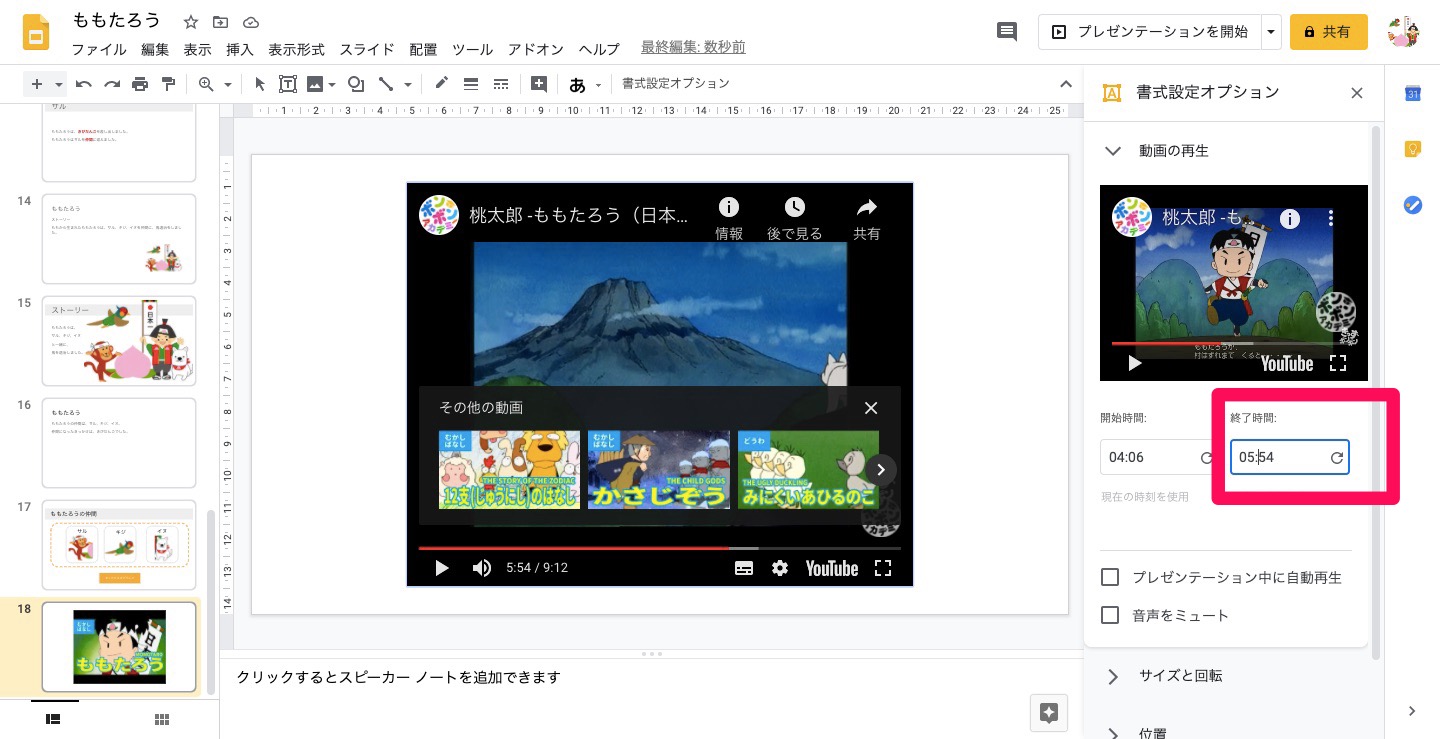Open the アドオン menu
Screen dimensions: 1440x739
tap(536, 49)
